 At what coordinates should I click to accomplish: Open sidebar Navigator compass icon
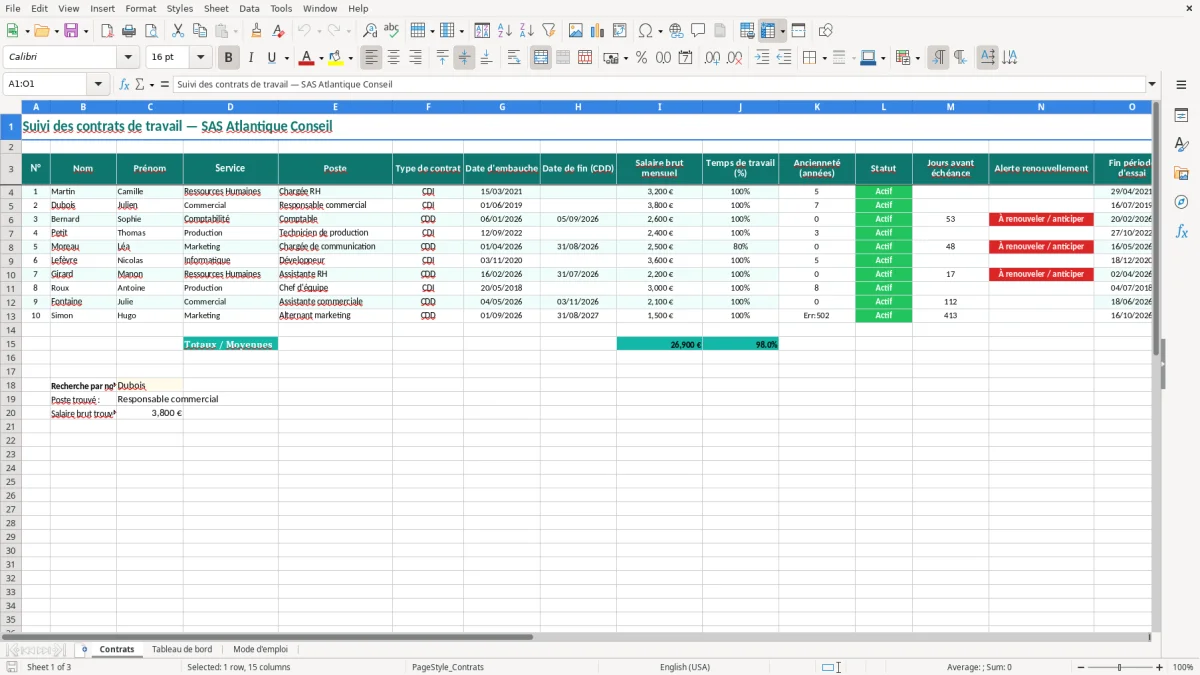(x=1181, y=202)
